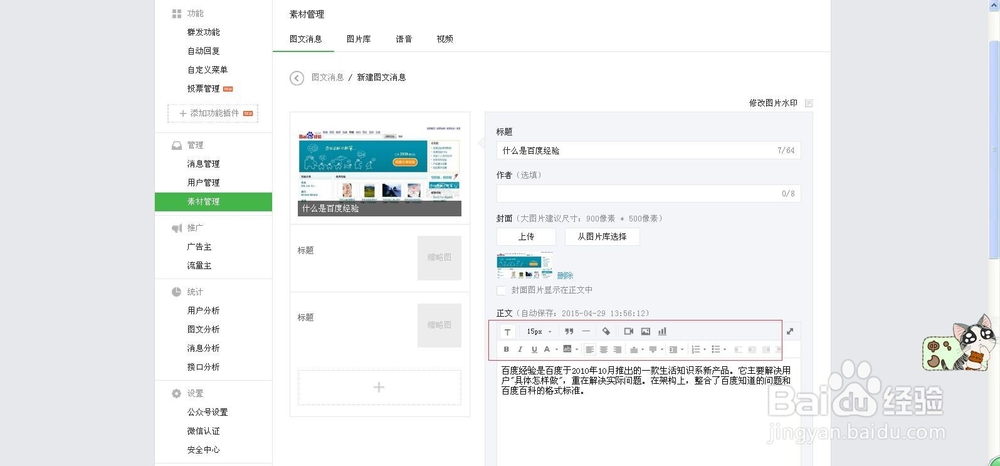Switch to the 图片库 tab
1000x466 pixels.
[x=359, y=39]
